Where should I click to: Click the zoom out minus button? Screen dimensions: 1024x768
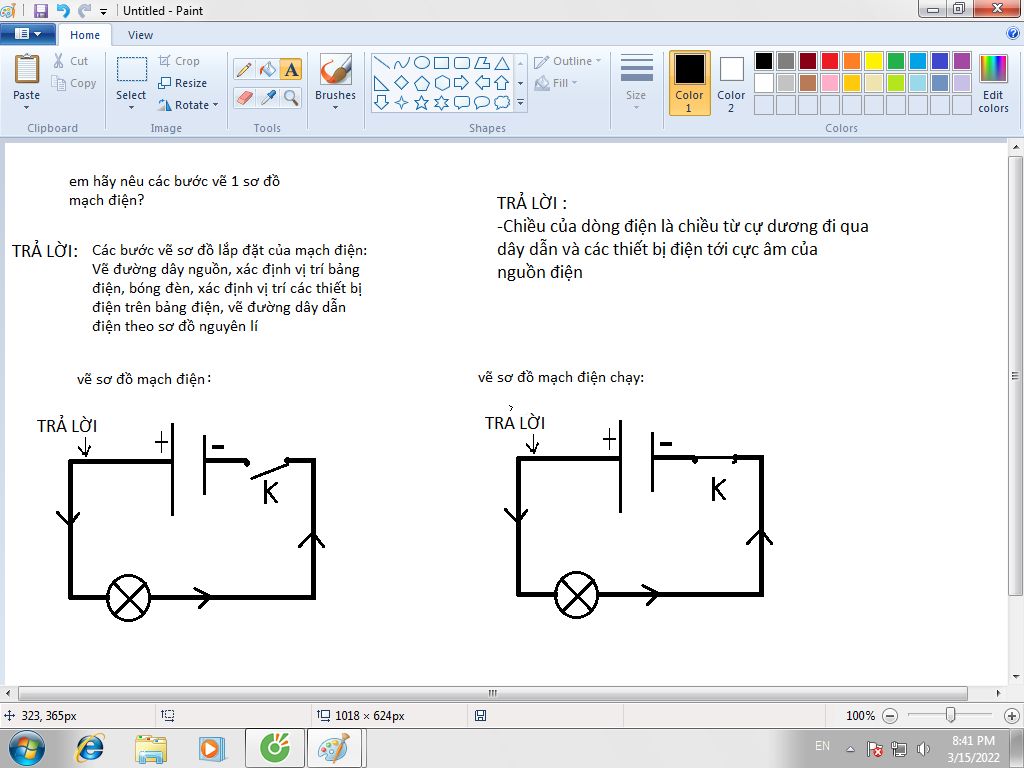[890, 716]
